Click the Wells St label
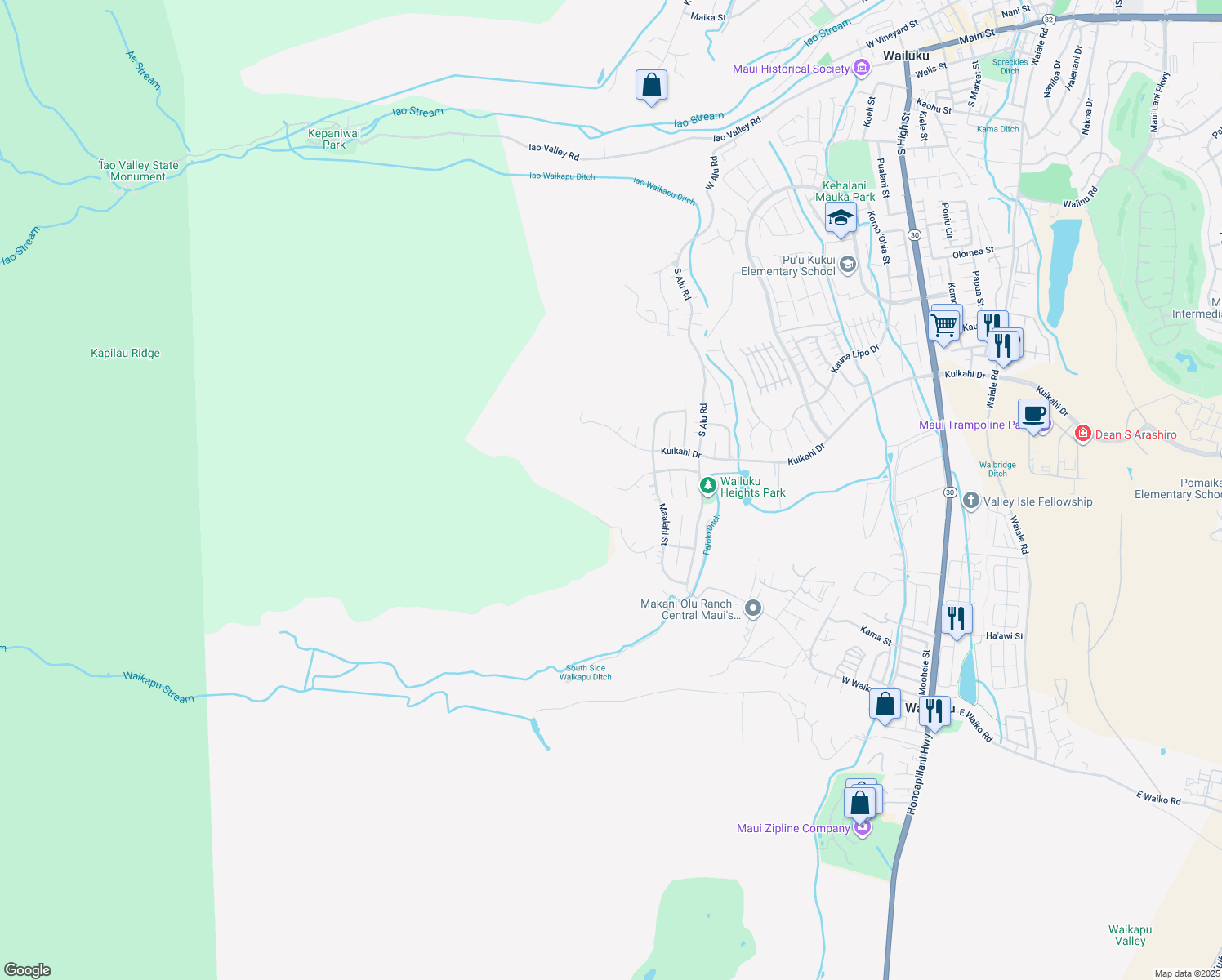 coord(930,71)
